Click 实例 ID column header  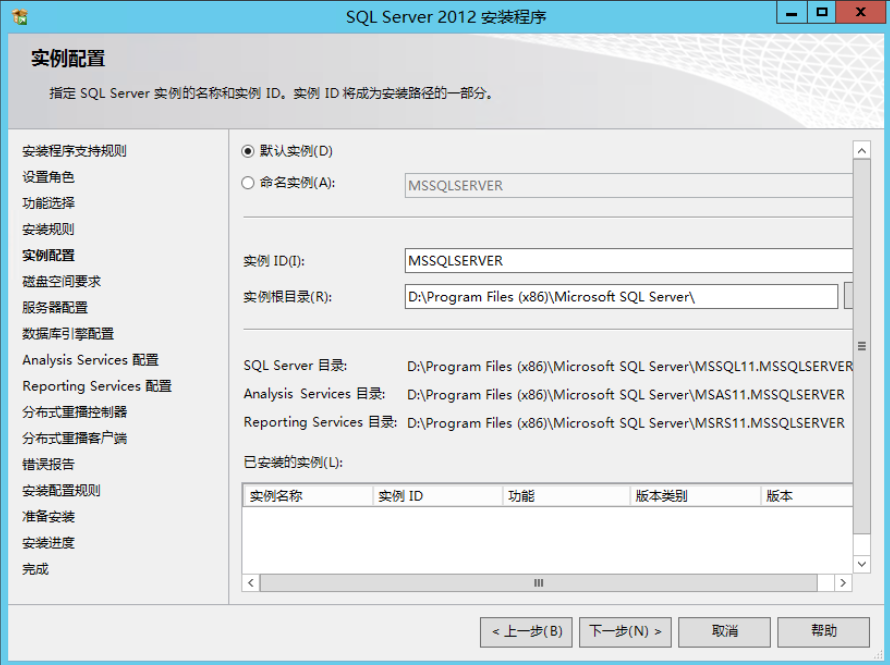pyautogui.click(x=438, y=496)
